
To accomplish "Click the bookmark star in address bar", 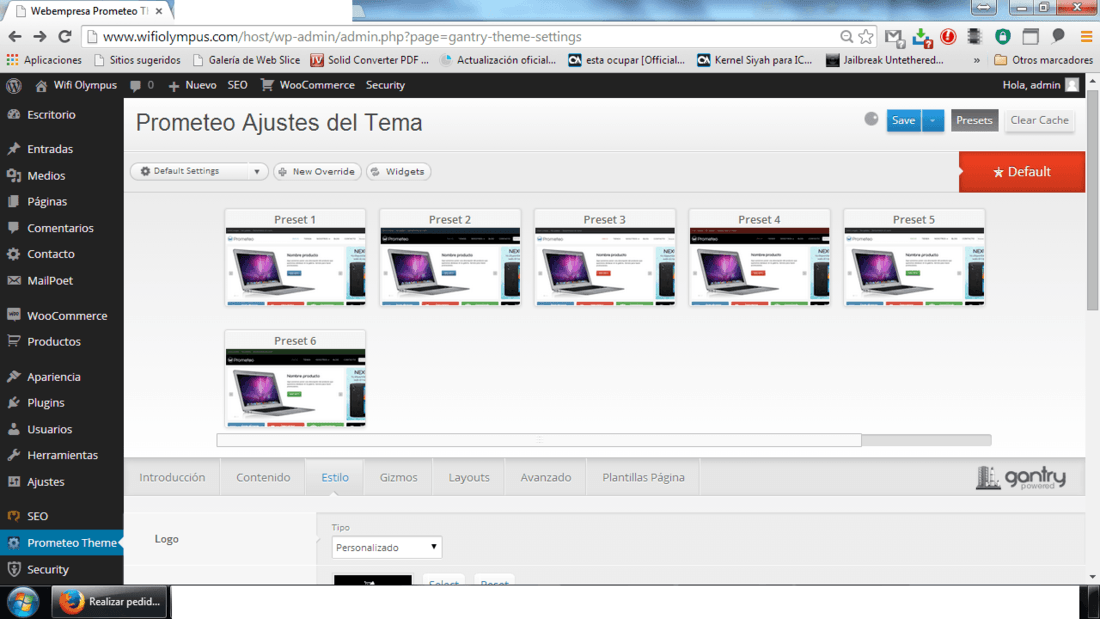I will (866, 36).
